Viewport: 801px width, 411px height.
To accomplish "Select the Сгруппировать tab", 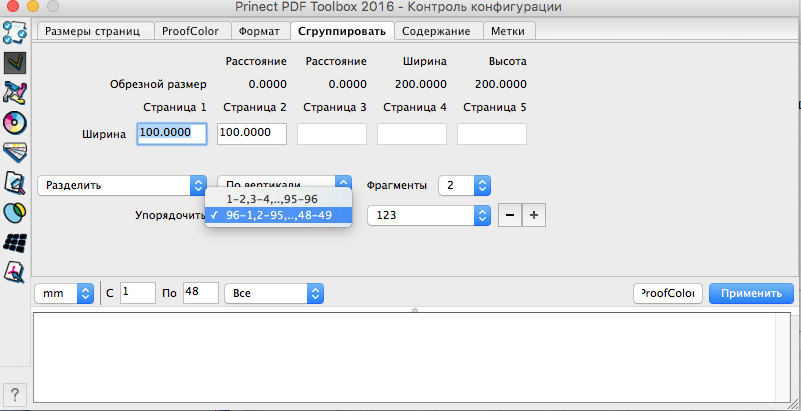I will coord(342,31).
